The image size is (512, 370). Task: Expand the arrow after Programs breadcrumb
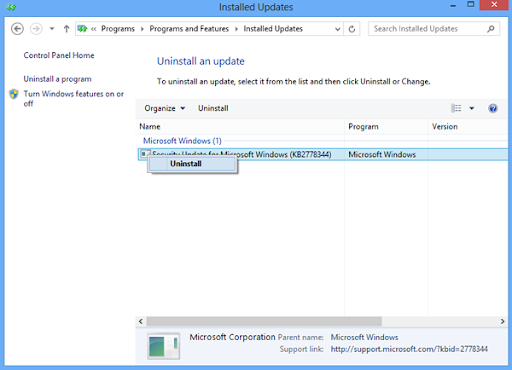click(x=142, y=29)
